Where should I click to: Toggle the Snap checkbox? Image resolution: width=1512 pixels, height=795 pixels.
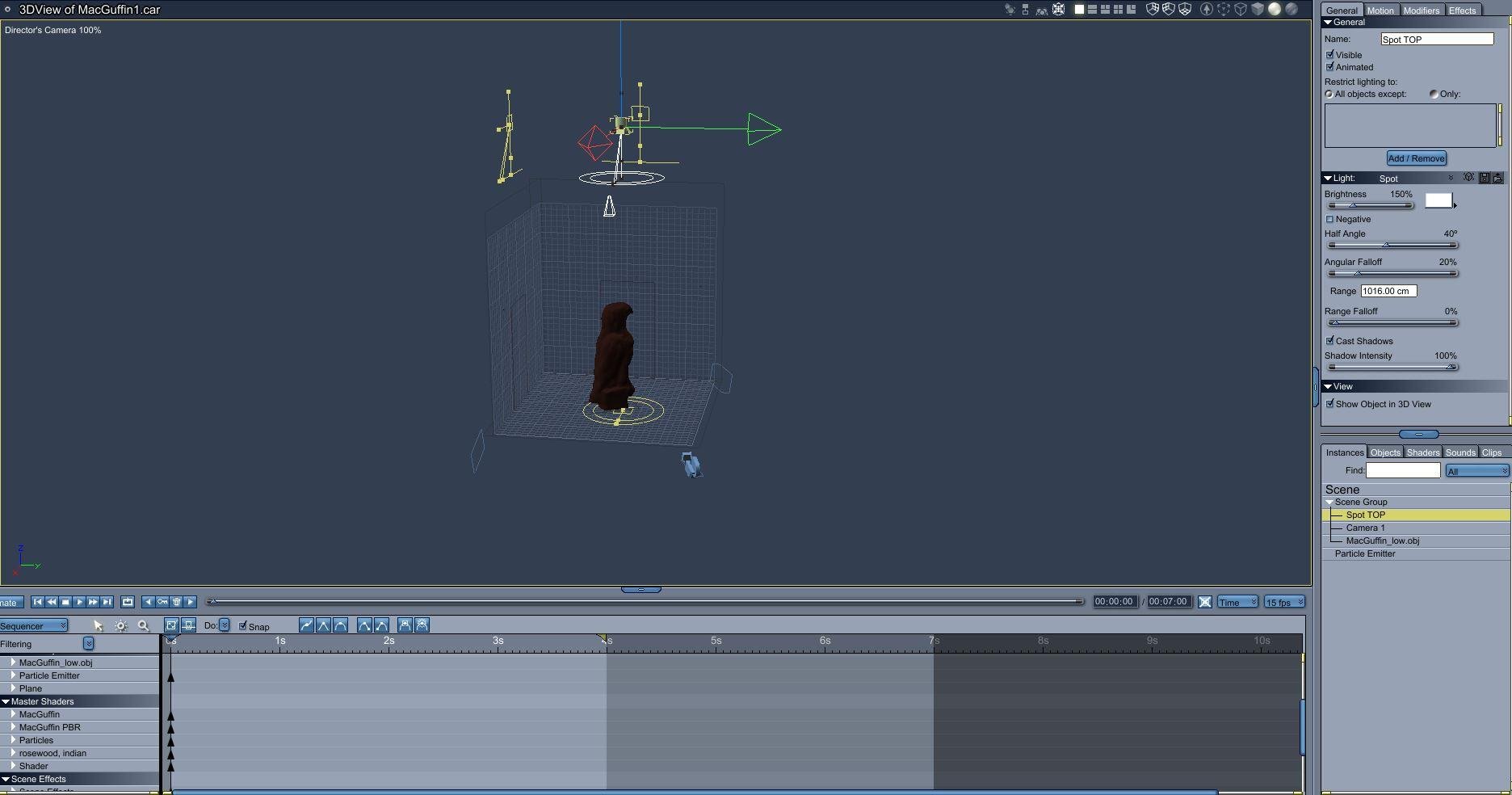click(242, 626)
